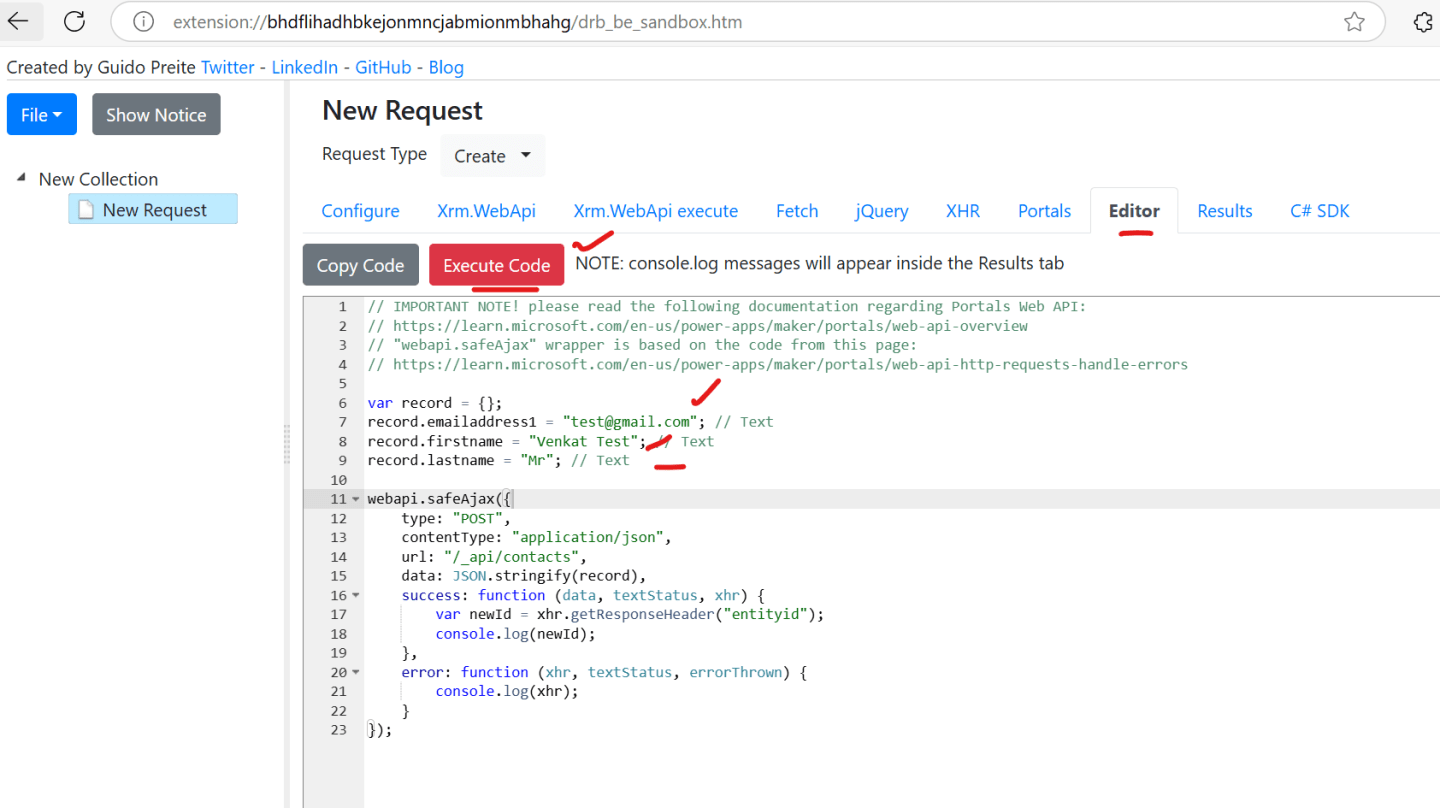The image size is (1440, 808).
Task: Click the browser extensions icon
Action: pyautogui.click(x=1423, y=21)
